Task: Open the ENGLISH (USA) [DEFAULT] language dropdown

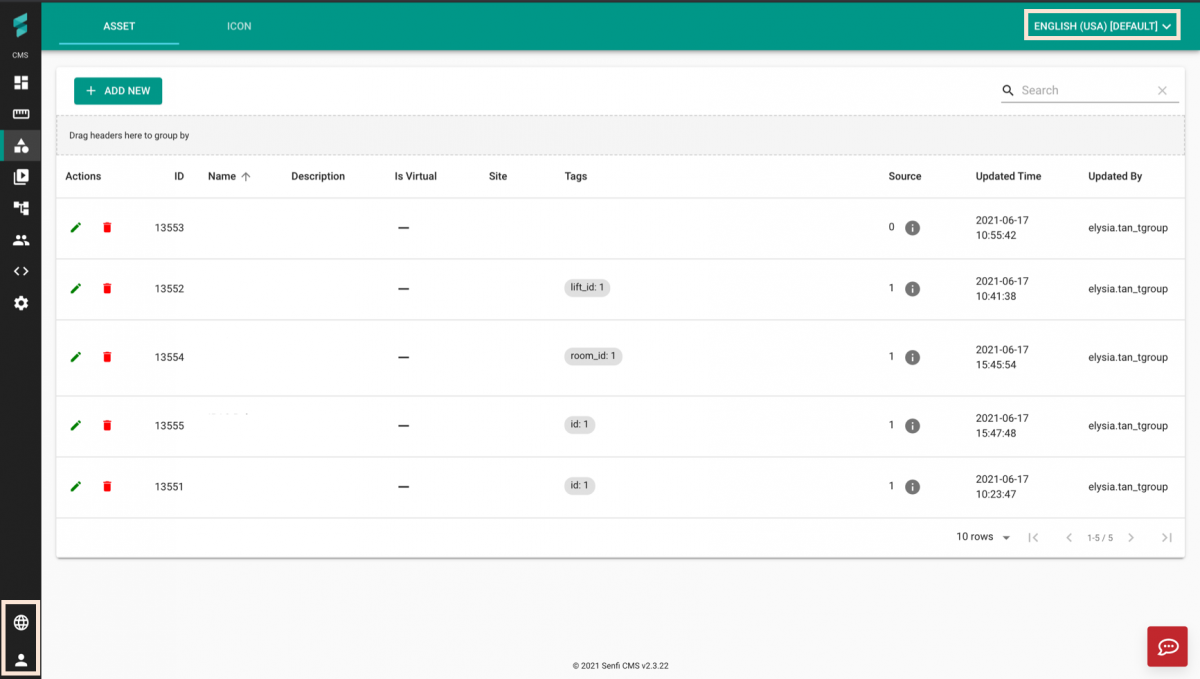Action: (1101, 24)
